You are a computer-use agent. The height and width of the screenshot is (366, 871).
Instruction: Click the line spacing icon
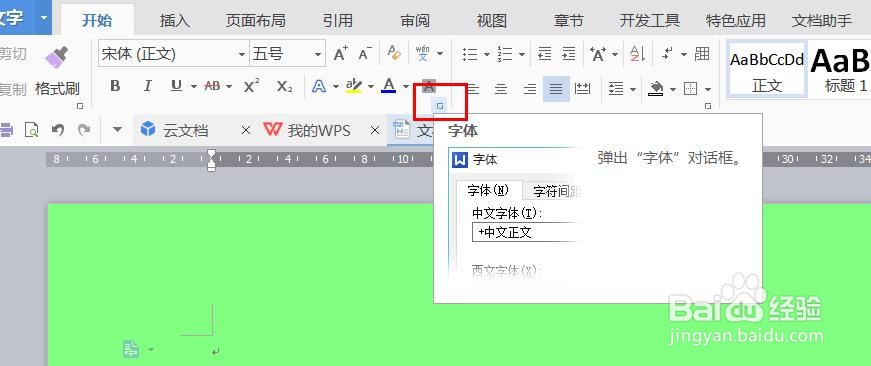616,88
